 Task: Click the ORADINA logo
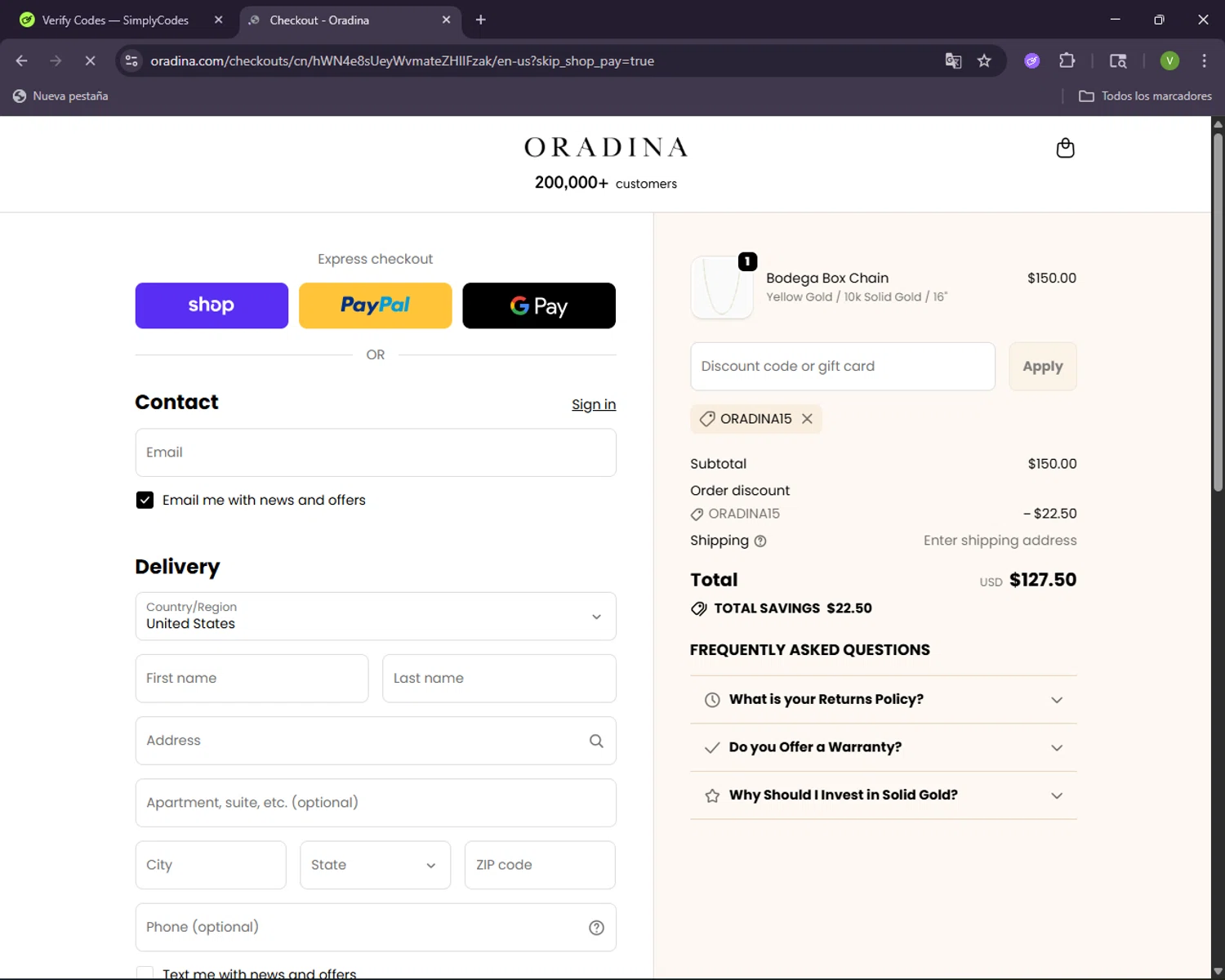[606, 147]
